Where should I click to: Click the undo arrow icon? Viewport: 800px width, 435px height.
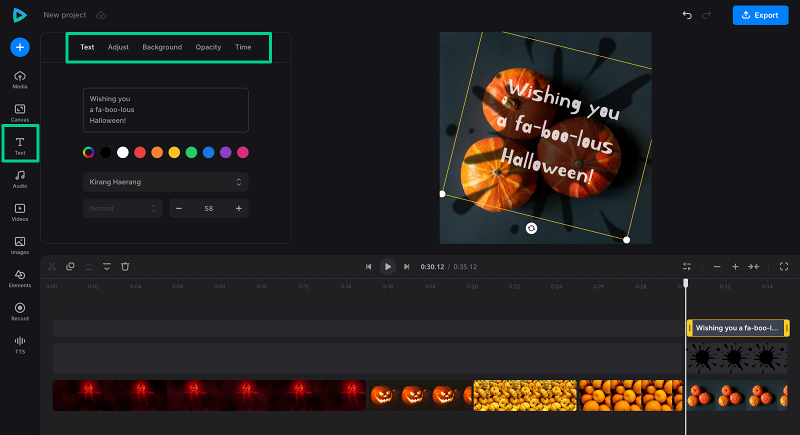pyautogui.click(x=686, y=15)
